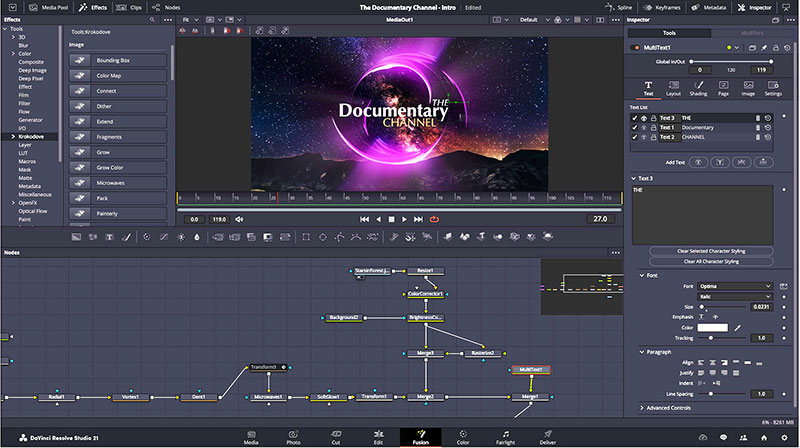Click the loop playback icon
The width and height of the screenshot is (800, 448).
(x=434, y=219)
